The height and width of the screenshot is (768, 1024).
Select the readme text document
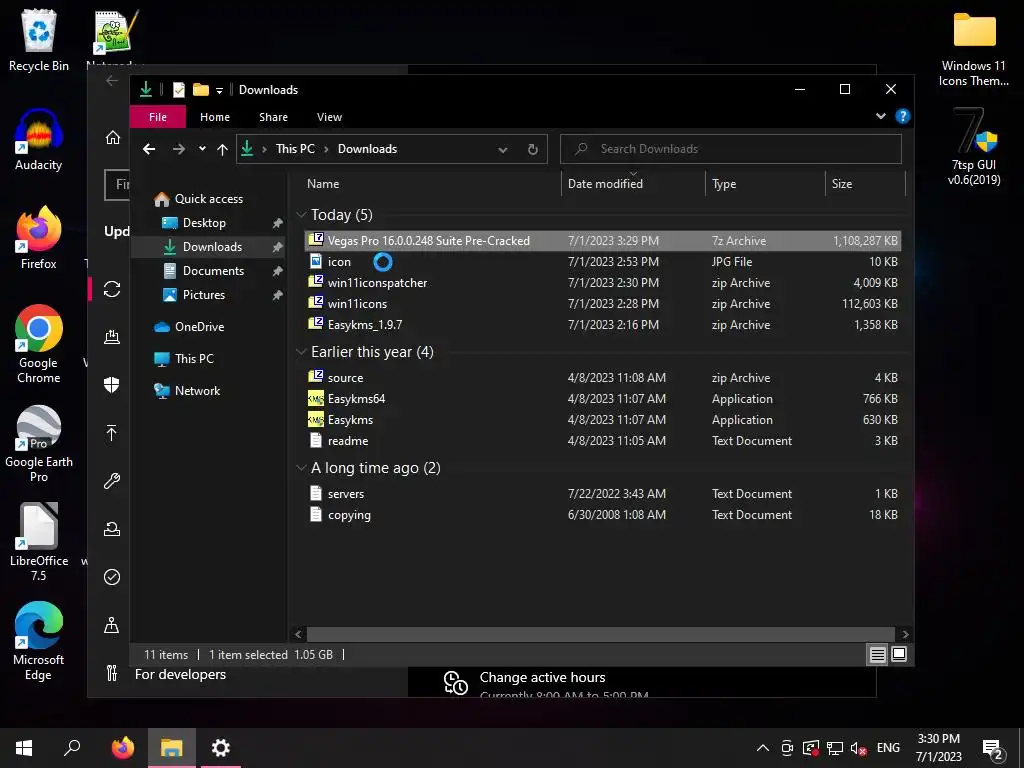(x=603, y=441)
